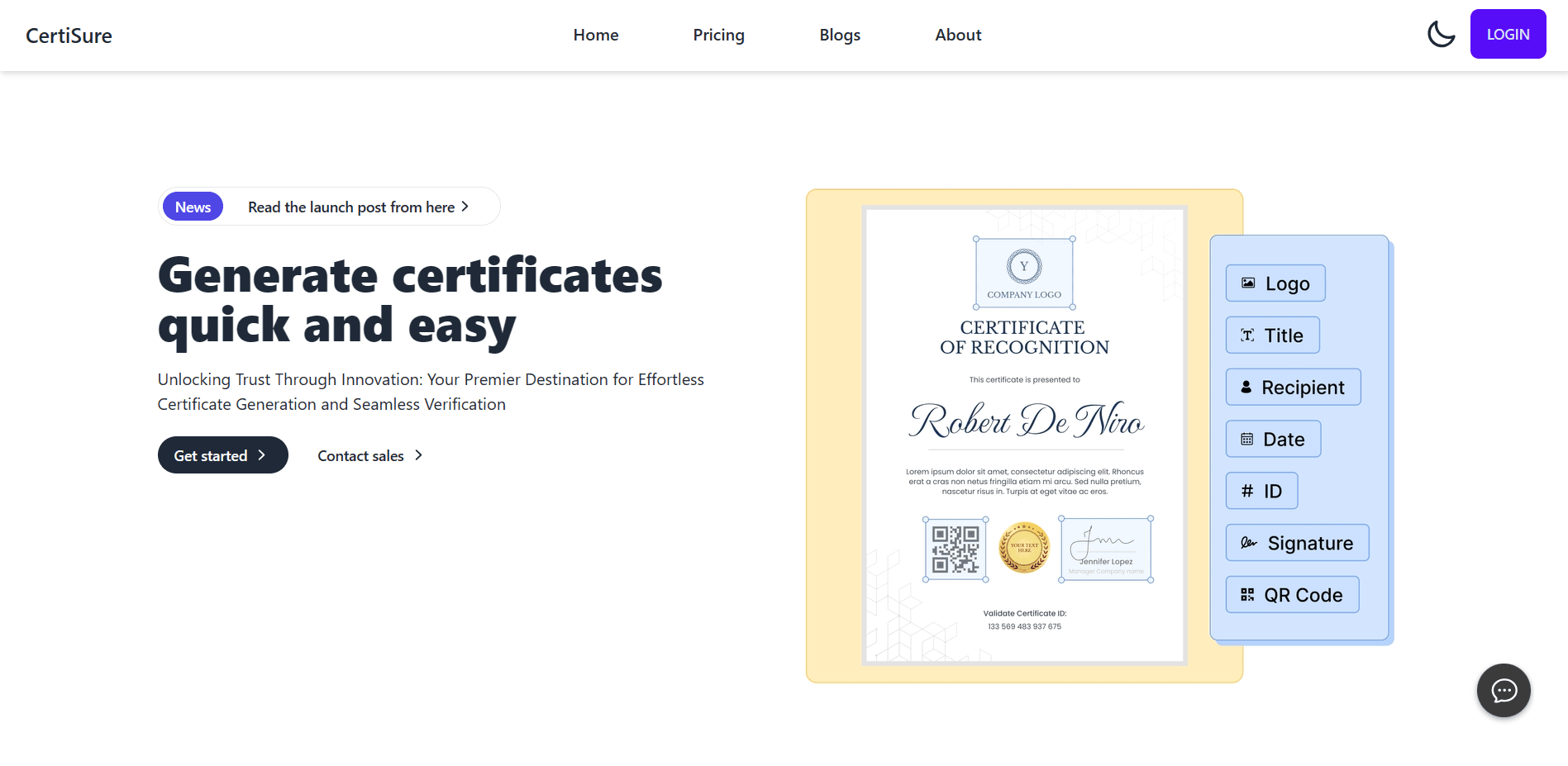Go to the Home page

pos(595,35)
